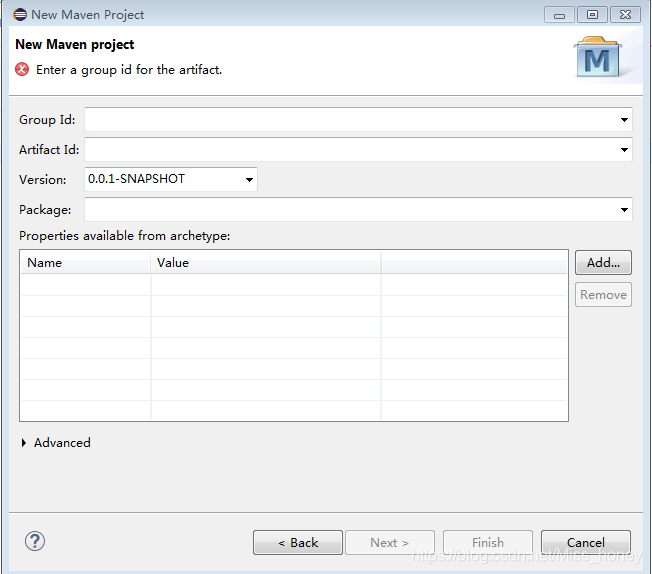
Task: Open the Artifact Id dropdown arrow
Action: click(624, 150)
